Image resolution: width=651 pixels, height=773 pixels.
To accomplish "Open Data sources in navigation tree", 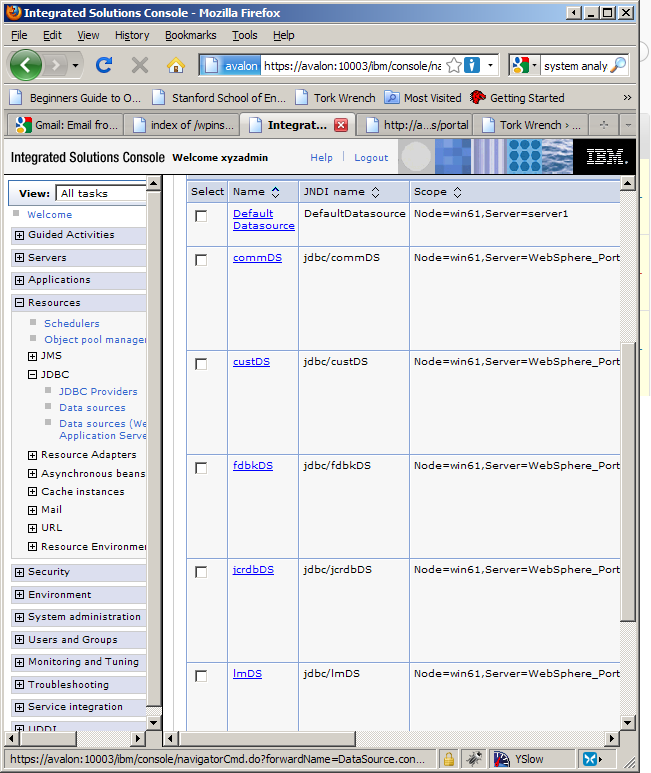I will (92, 408).
